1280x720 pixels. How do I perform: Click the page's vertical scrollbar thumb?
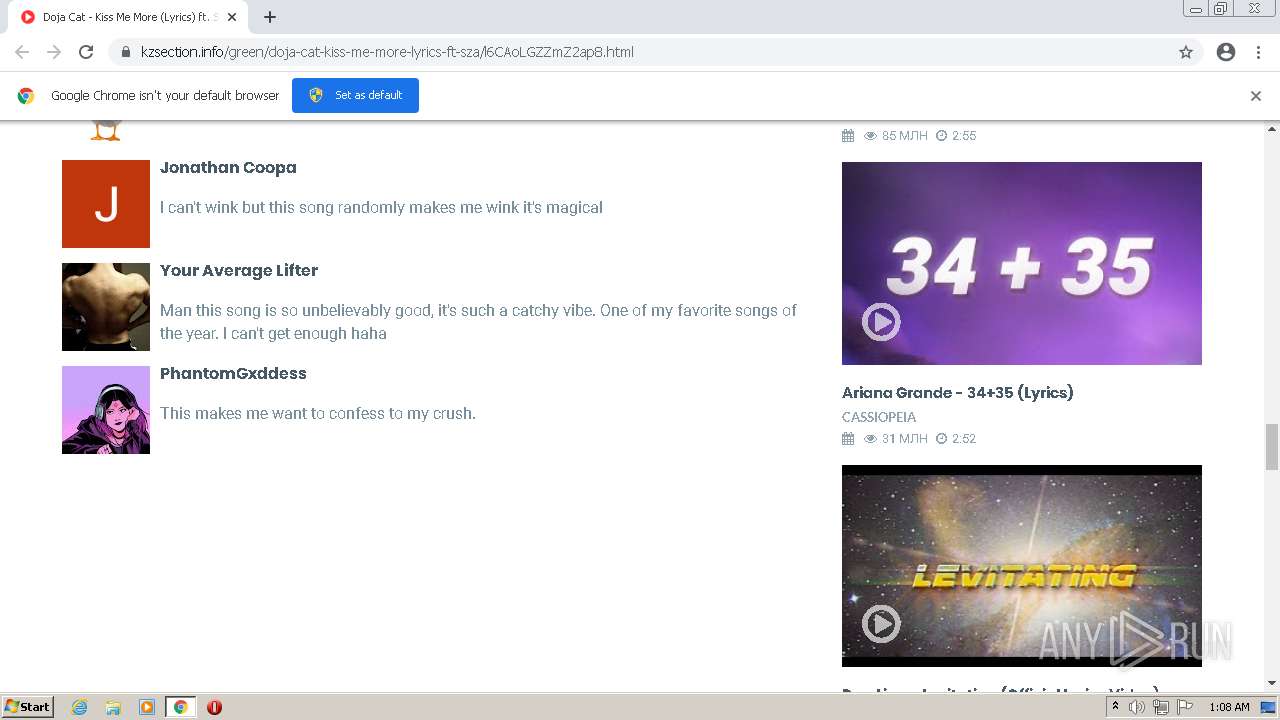pyautogui.click(x=1272, y=446)
